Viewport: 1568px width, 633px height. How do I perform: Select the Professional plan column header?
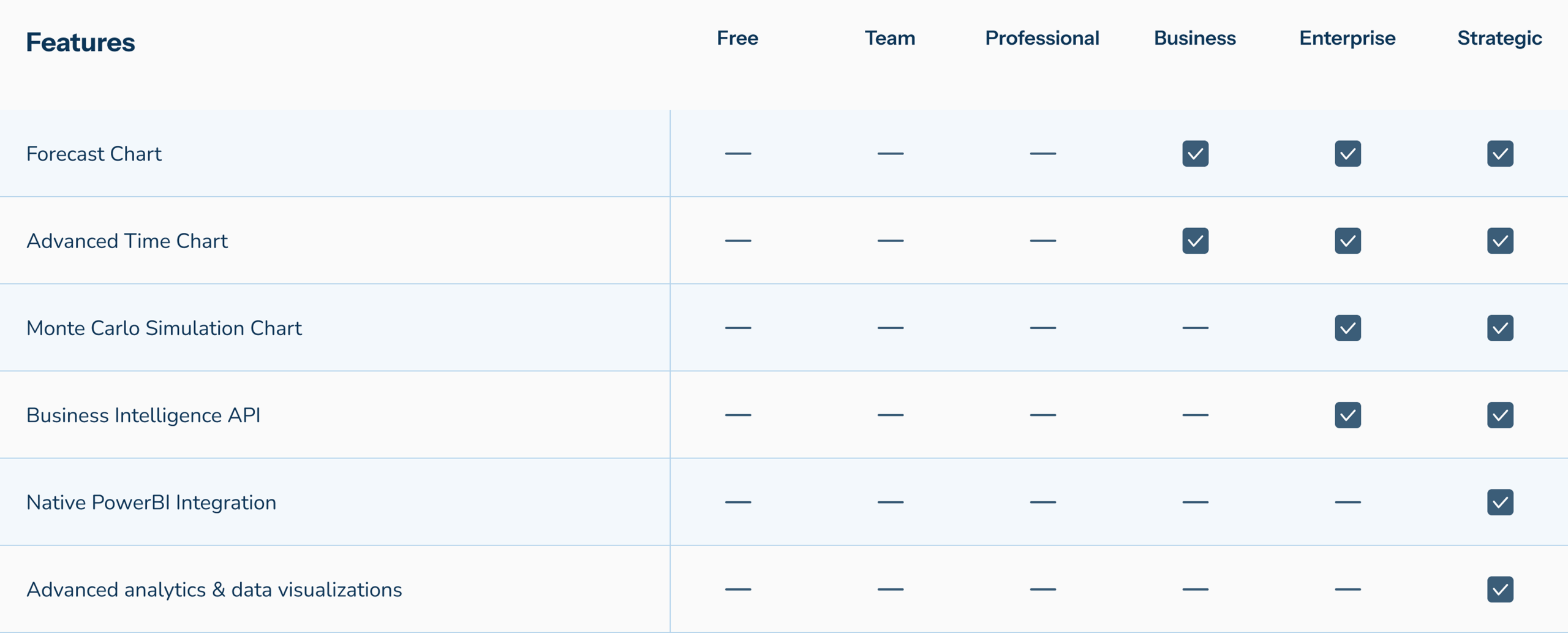[1042, 38]
